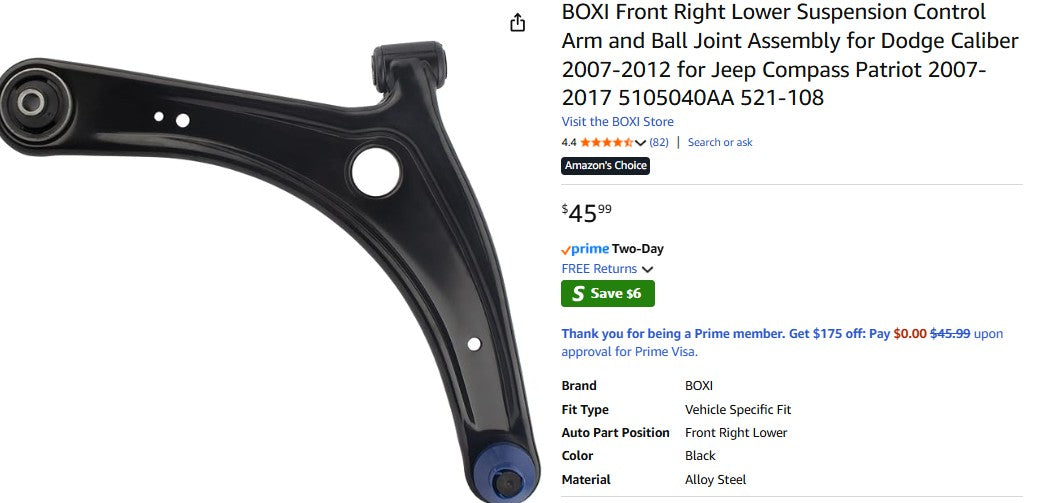Click the Amazon's Choice badge
Viewport: 1039px width, 503px height.
[606, 166]
